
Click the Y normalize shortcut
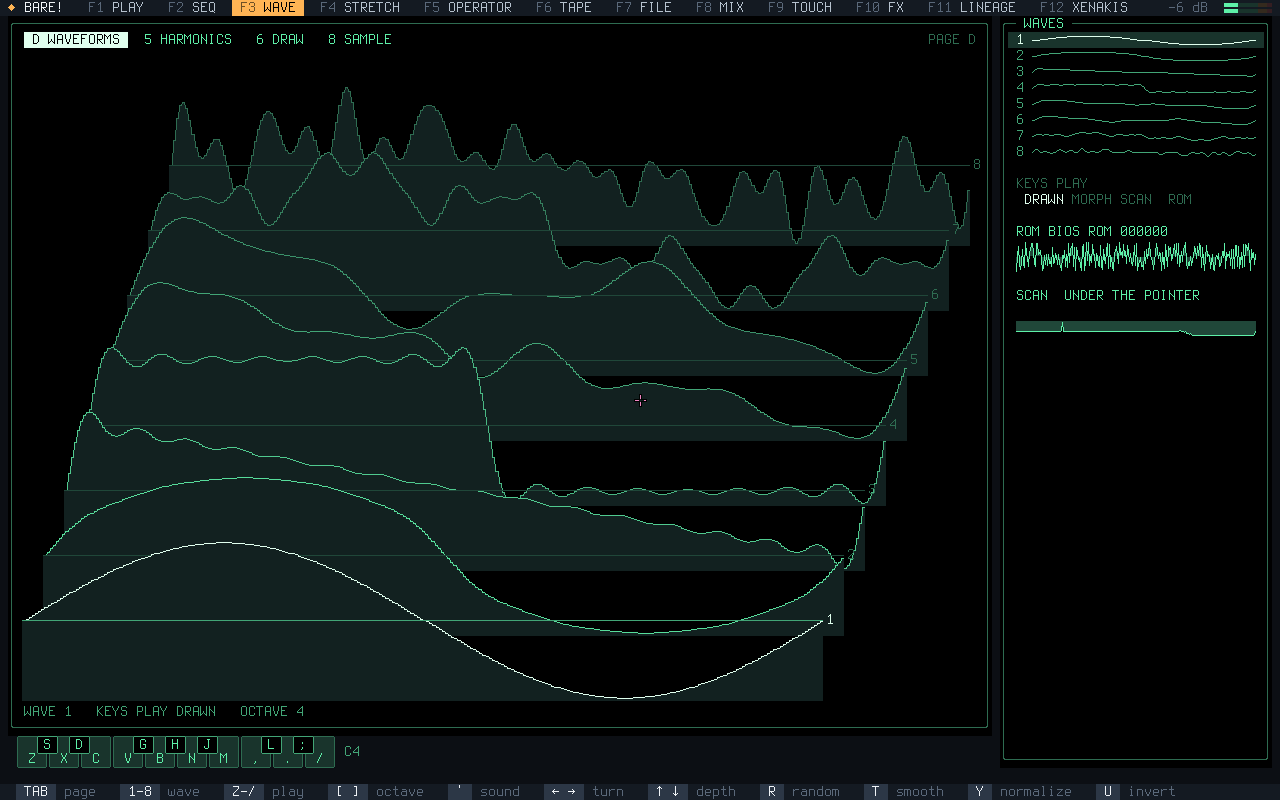click(1020, 792)
